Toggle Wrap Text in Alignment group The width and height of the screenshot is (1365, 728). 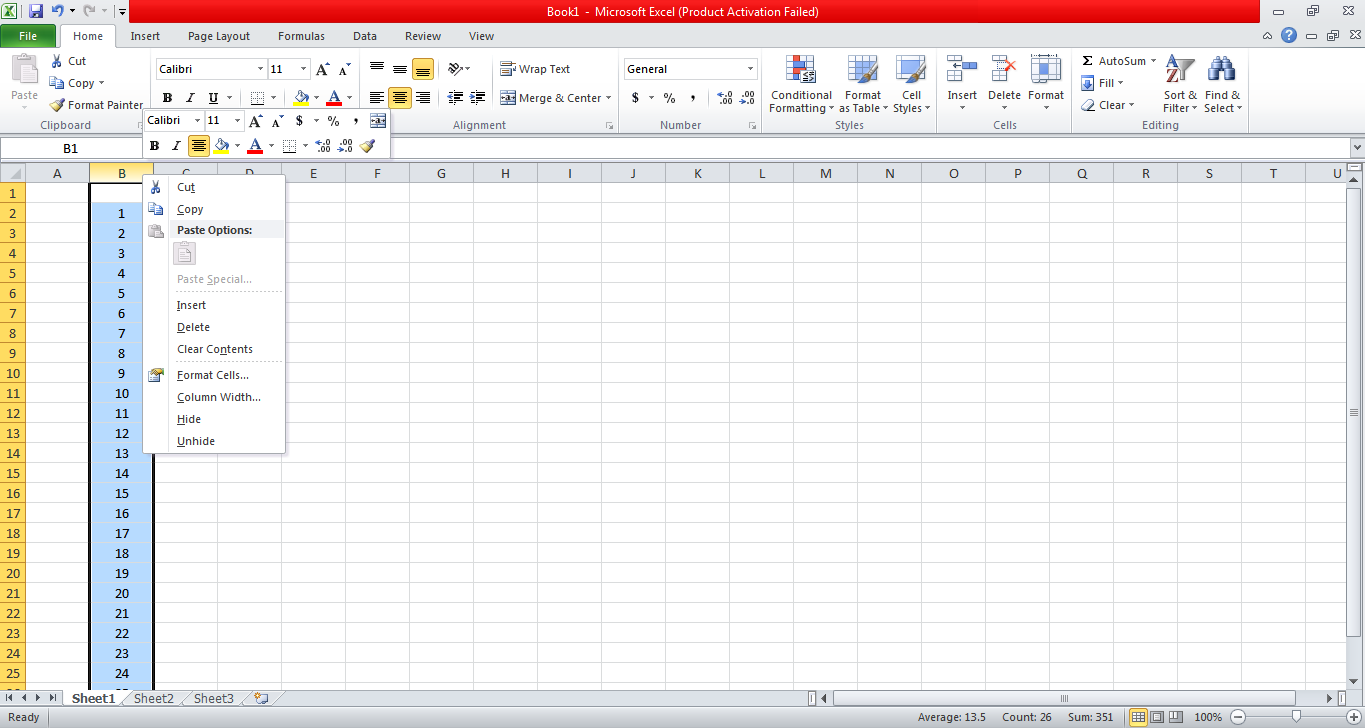(x=535, y=69)
